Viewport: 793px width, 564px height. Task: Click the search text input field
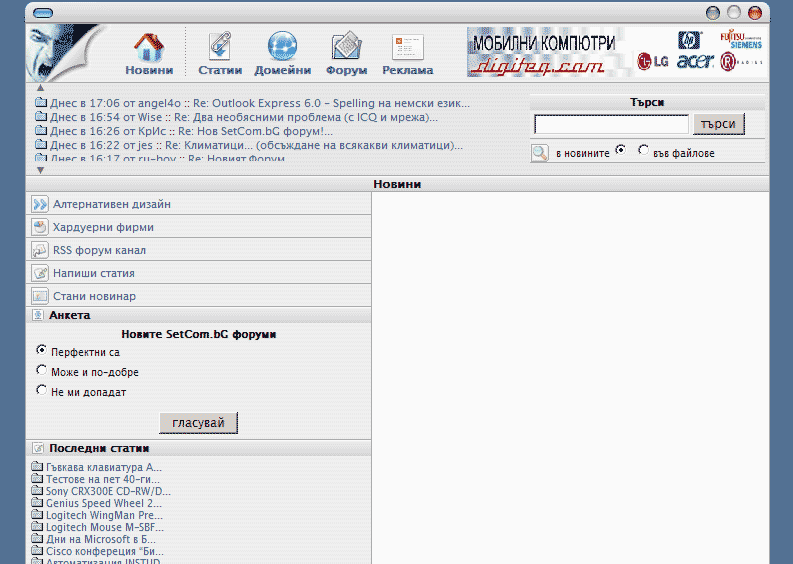611,125
